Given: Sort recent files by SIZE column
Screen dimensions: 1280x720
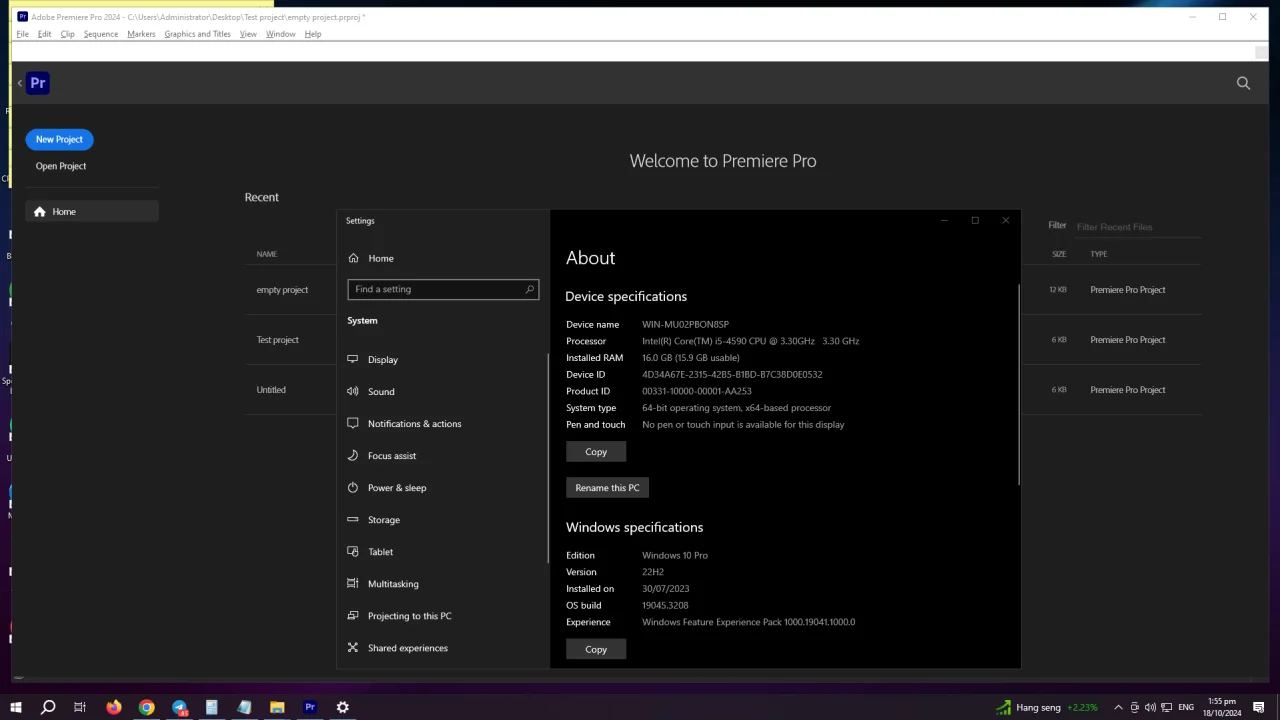Looking at the screenshot, I should pyautogui.click(x=1059, y=254).
